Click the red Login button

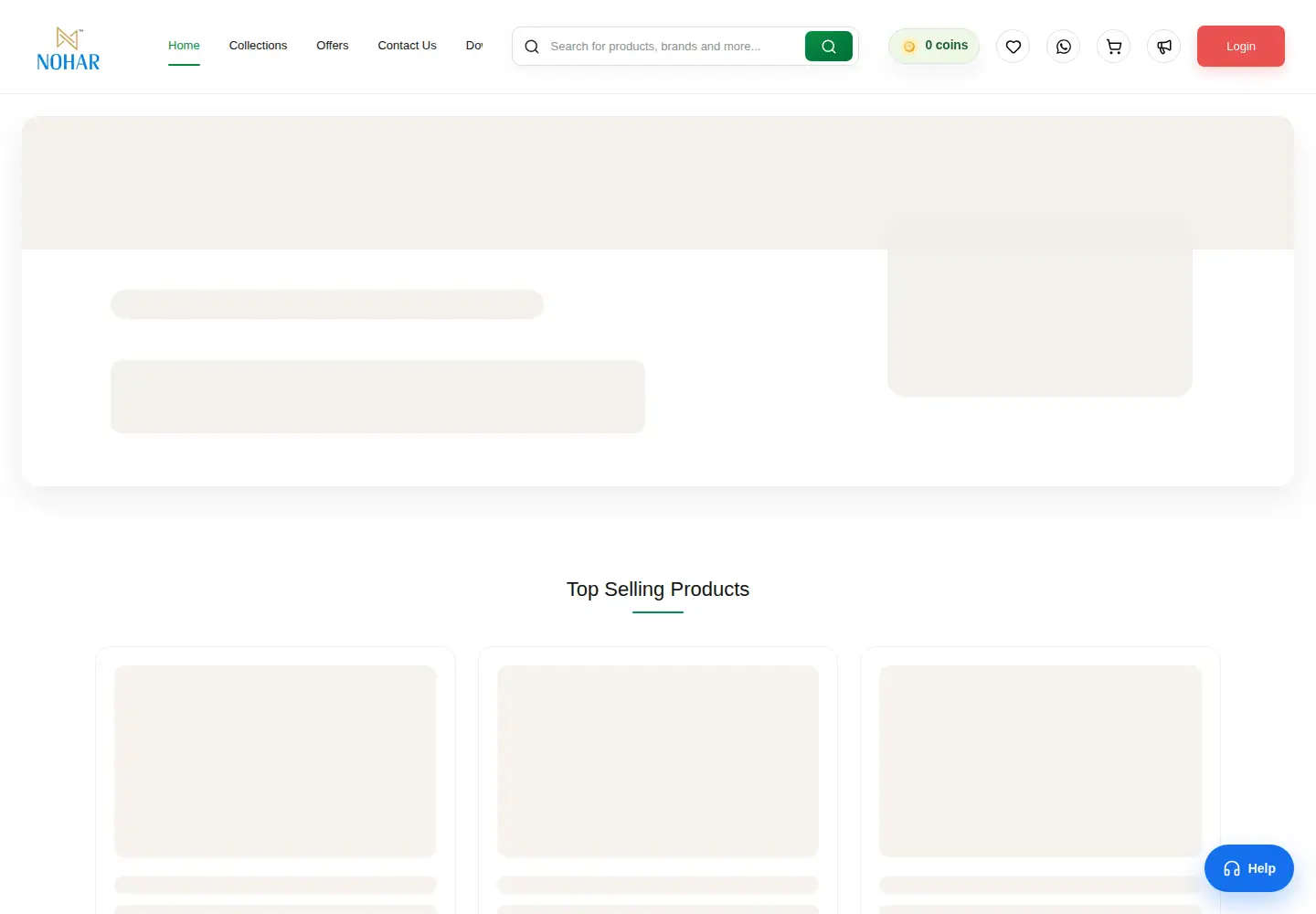(x=1241, y=46)
